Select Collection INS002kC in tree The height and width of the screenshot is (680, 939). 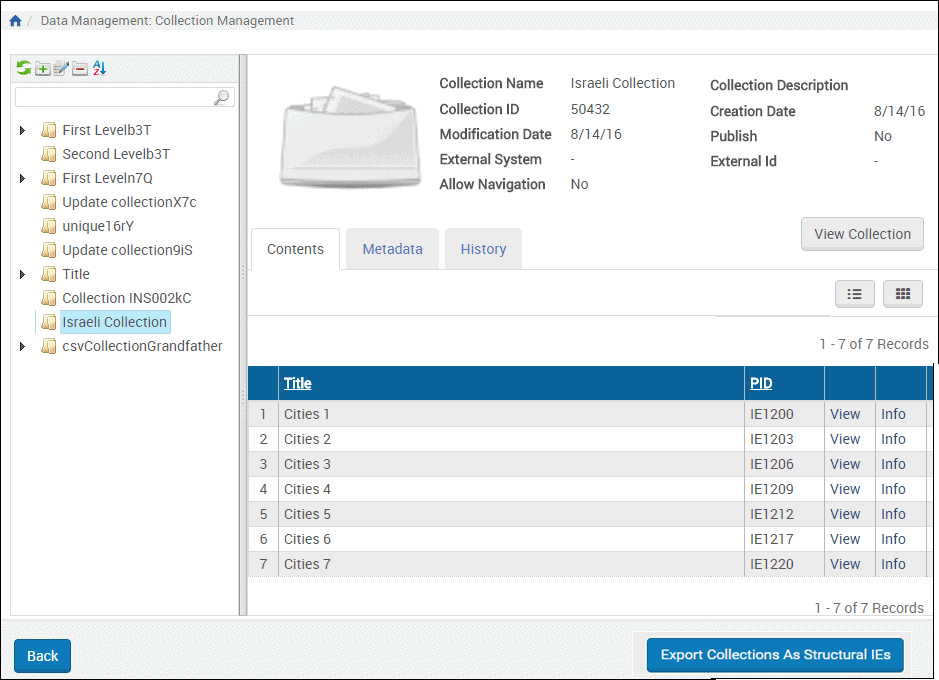126,298
